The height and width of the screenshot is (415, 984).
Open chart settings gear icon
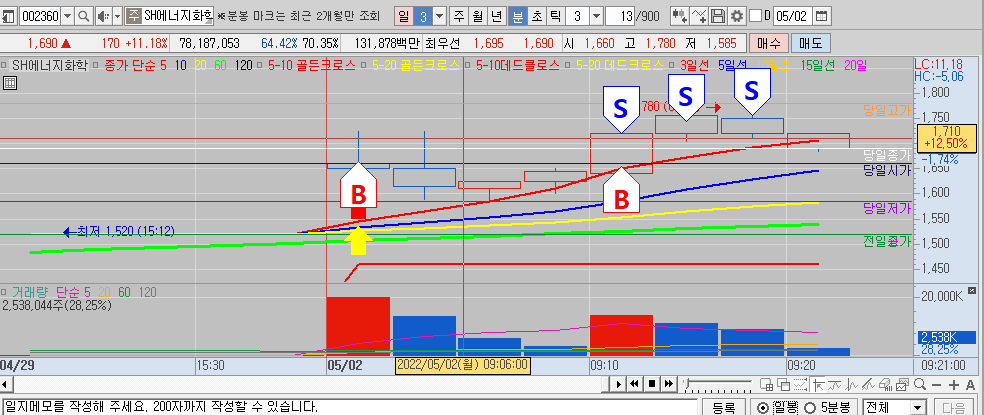(x=737, y=16)
